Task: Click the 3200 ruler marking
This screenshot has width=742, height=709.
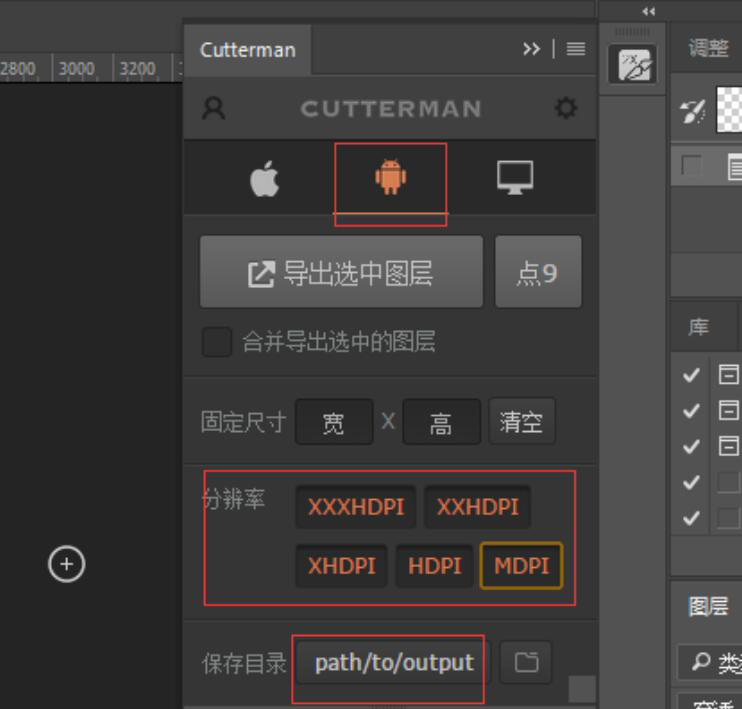Action: click(x=137, y=69)
